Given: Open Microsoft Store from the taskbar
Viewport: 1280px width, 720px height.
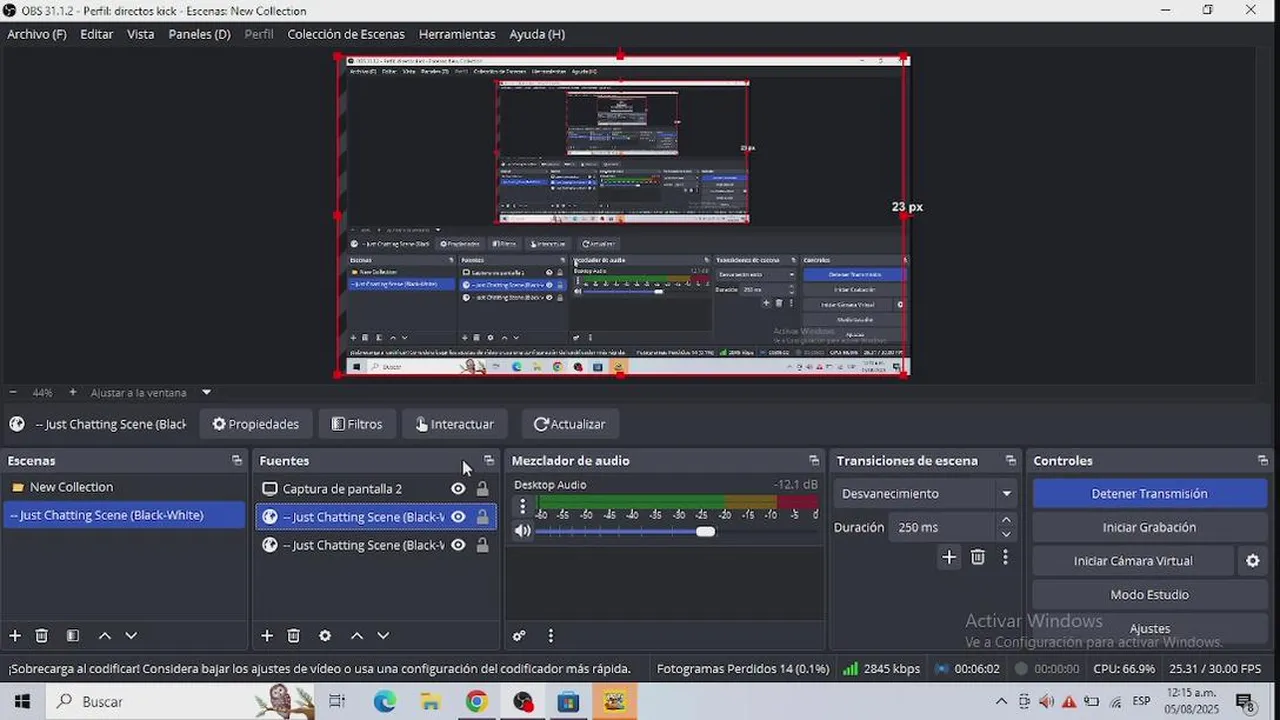Looking at the screenshot, I should (568, 702).
